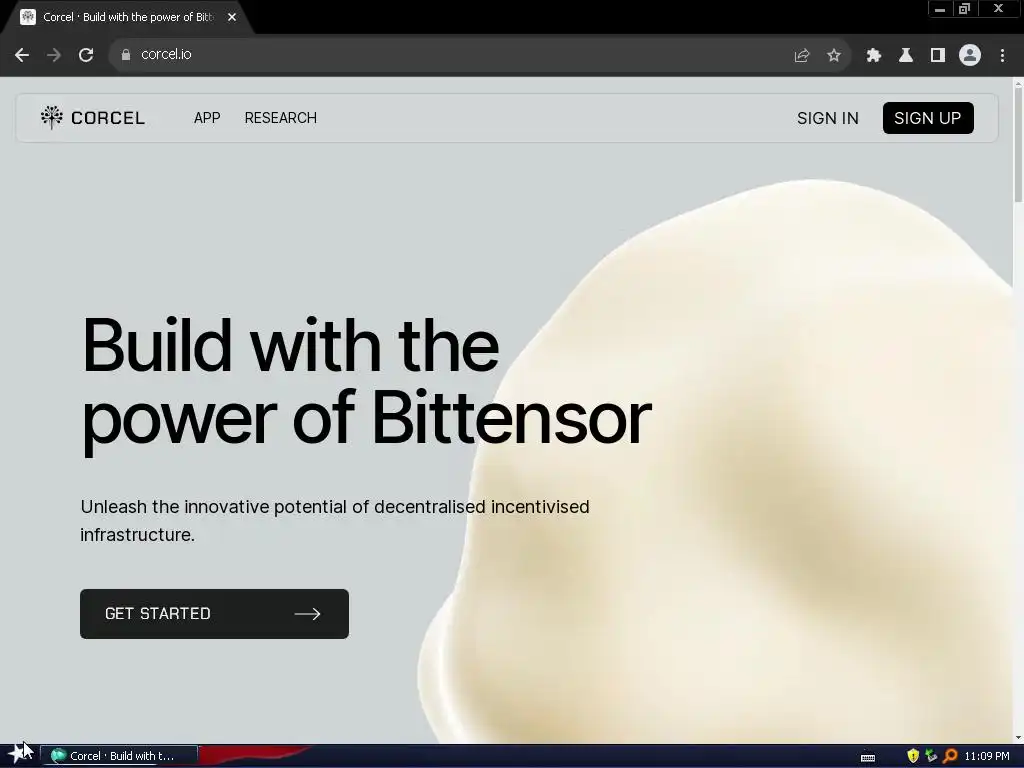The image size is (1024, 768).
Task: Click the padlock site info icon
Action: click(x=126, y=55)
